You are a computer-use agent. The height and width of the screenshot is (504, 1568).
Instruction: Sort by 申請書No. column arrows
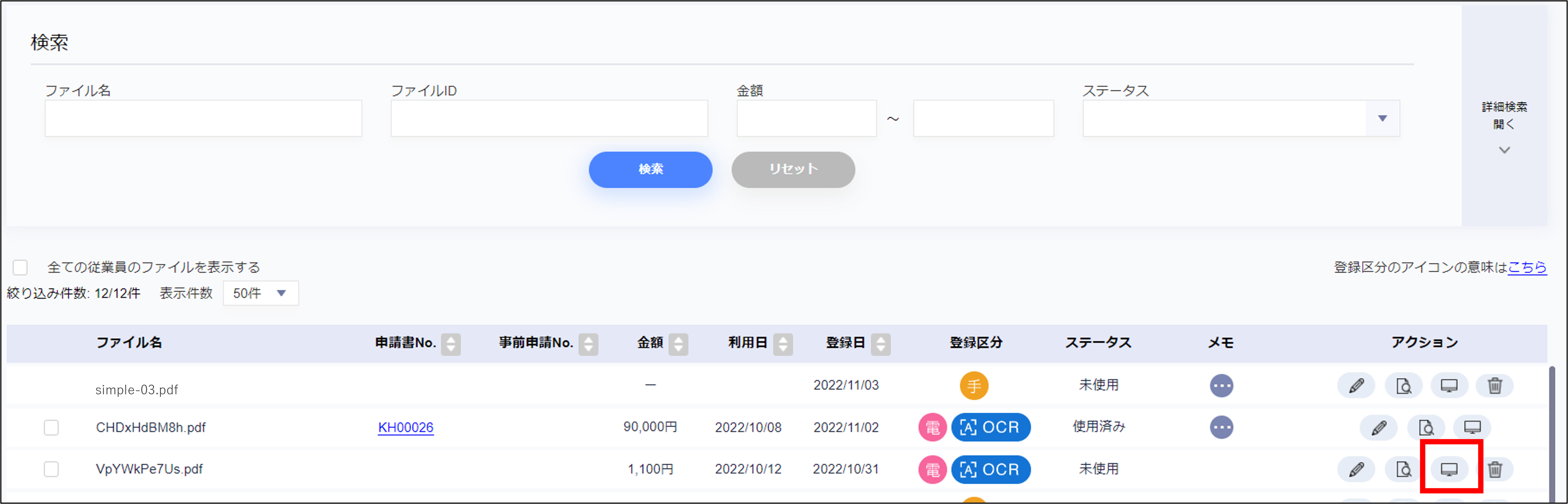tap(450, 344)
